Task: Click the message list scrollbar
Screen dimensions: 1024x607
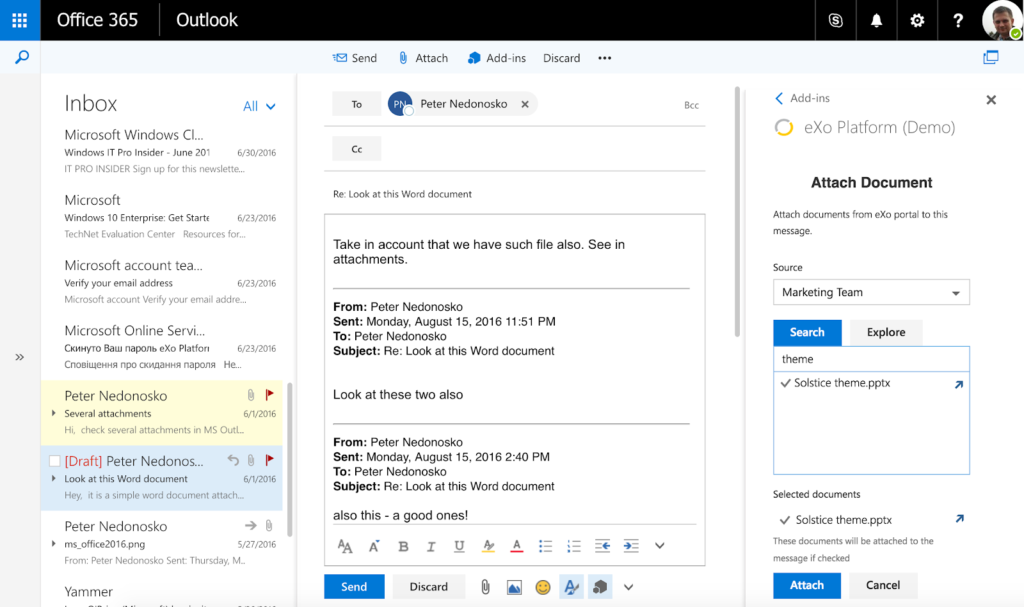Action: (x=289, y=459)
